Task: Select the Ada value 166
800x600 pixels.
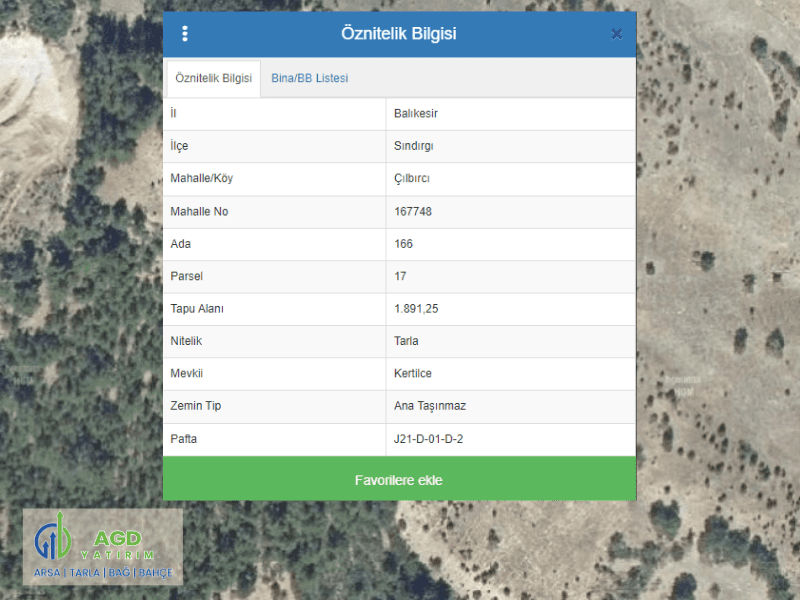Action: 404,244
